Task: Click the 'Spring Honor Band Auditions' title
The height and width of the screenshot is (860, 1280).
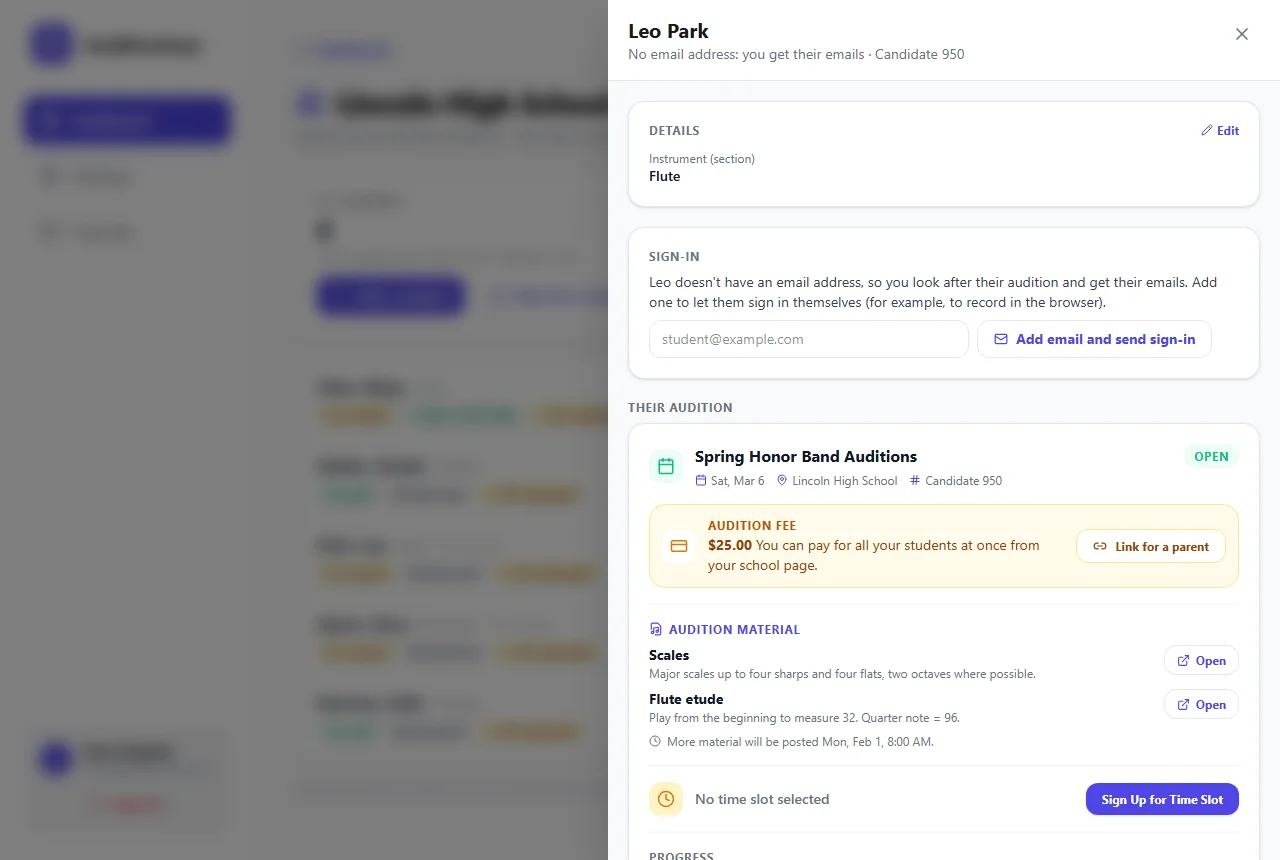Action: pyautogui.click(x=806, y=456)
